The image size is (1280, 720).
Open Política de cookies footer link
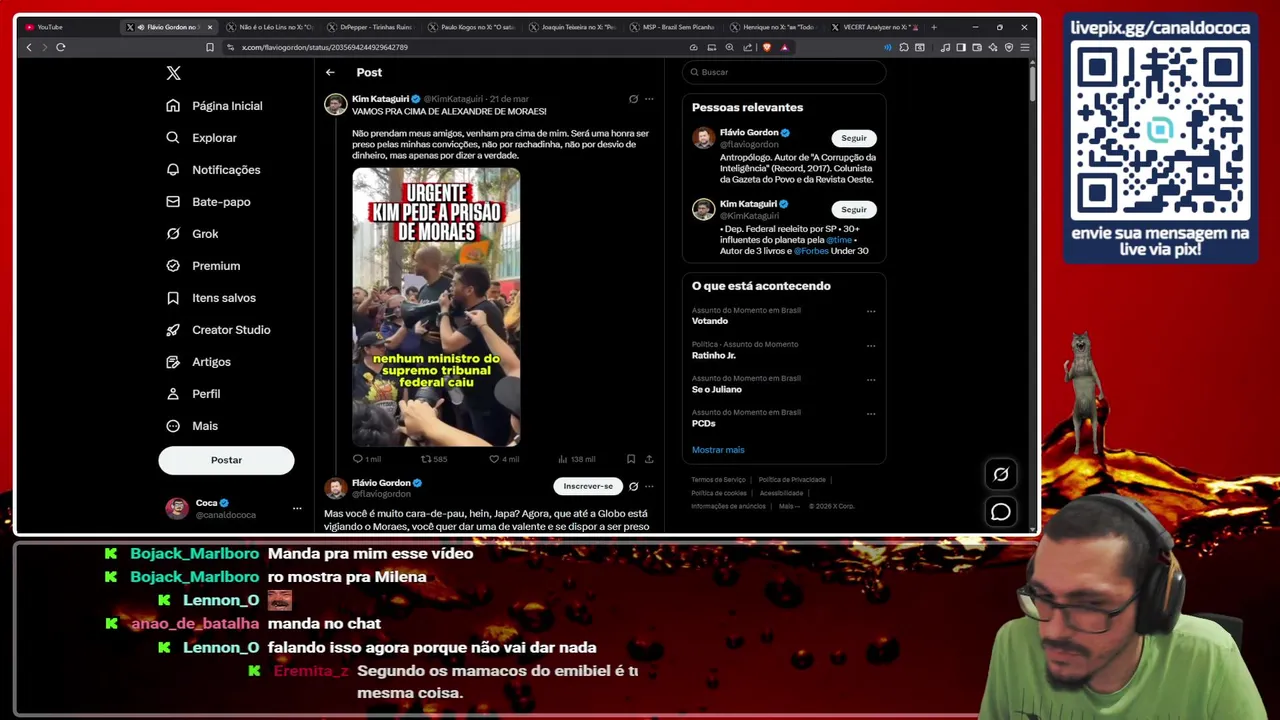tap(719, 493)
